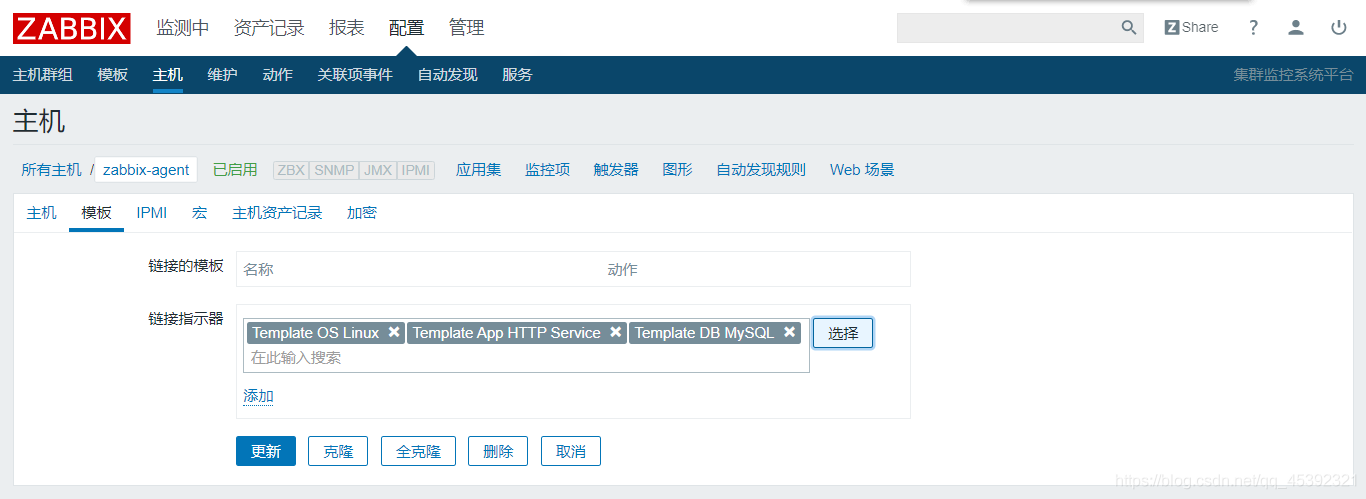Open the 触发器 link
The width and height of the screenshot is (1366, 499).
[x=616, y=170]
